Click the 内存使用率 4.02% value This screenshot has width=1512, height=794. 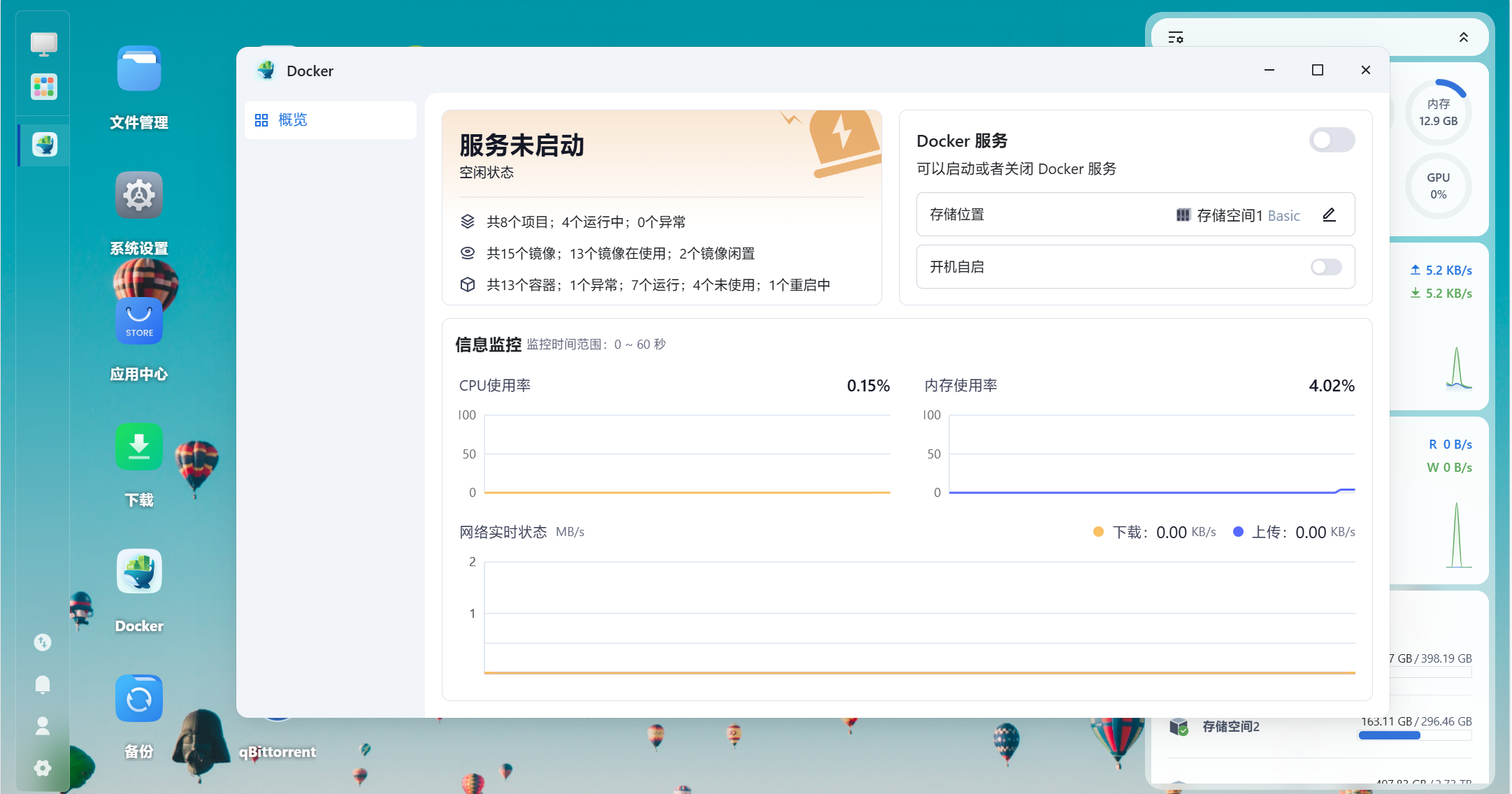1332,386
